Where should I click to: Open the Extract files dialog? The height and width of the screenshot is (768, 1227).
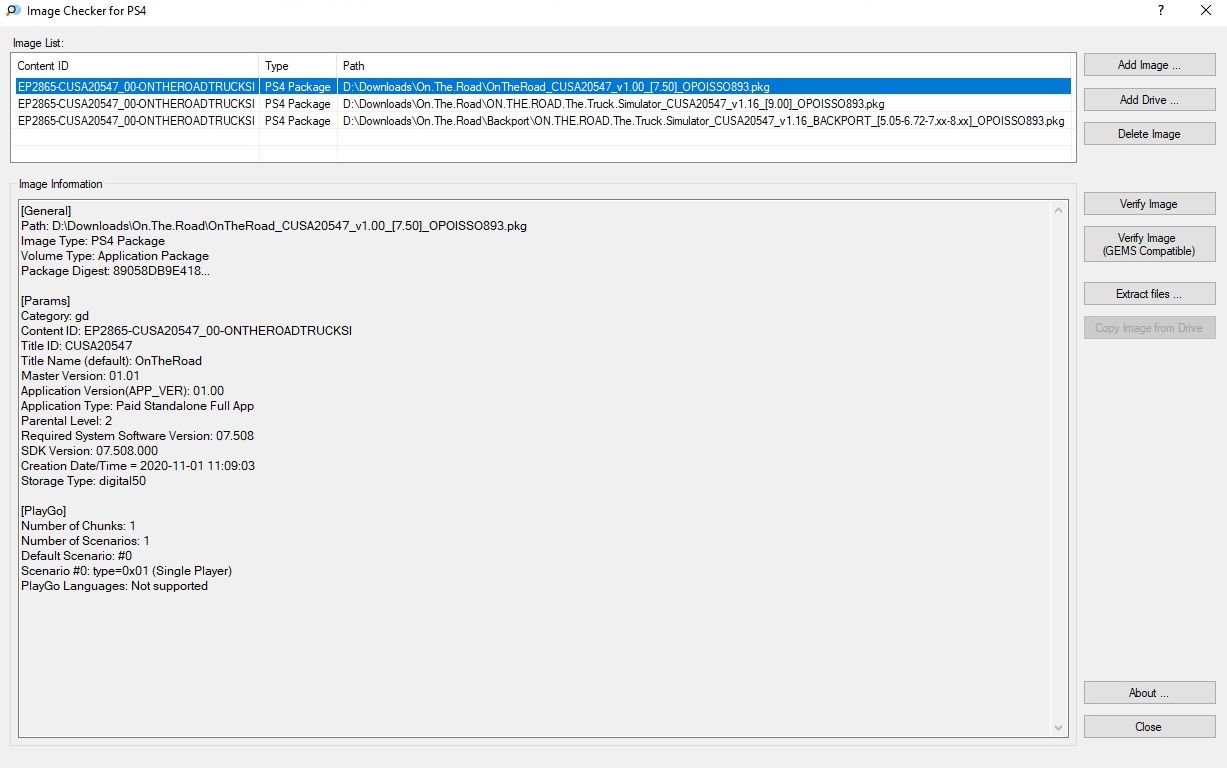pos(1149,294)
